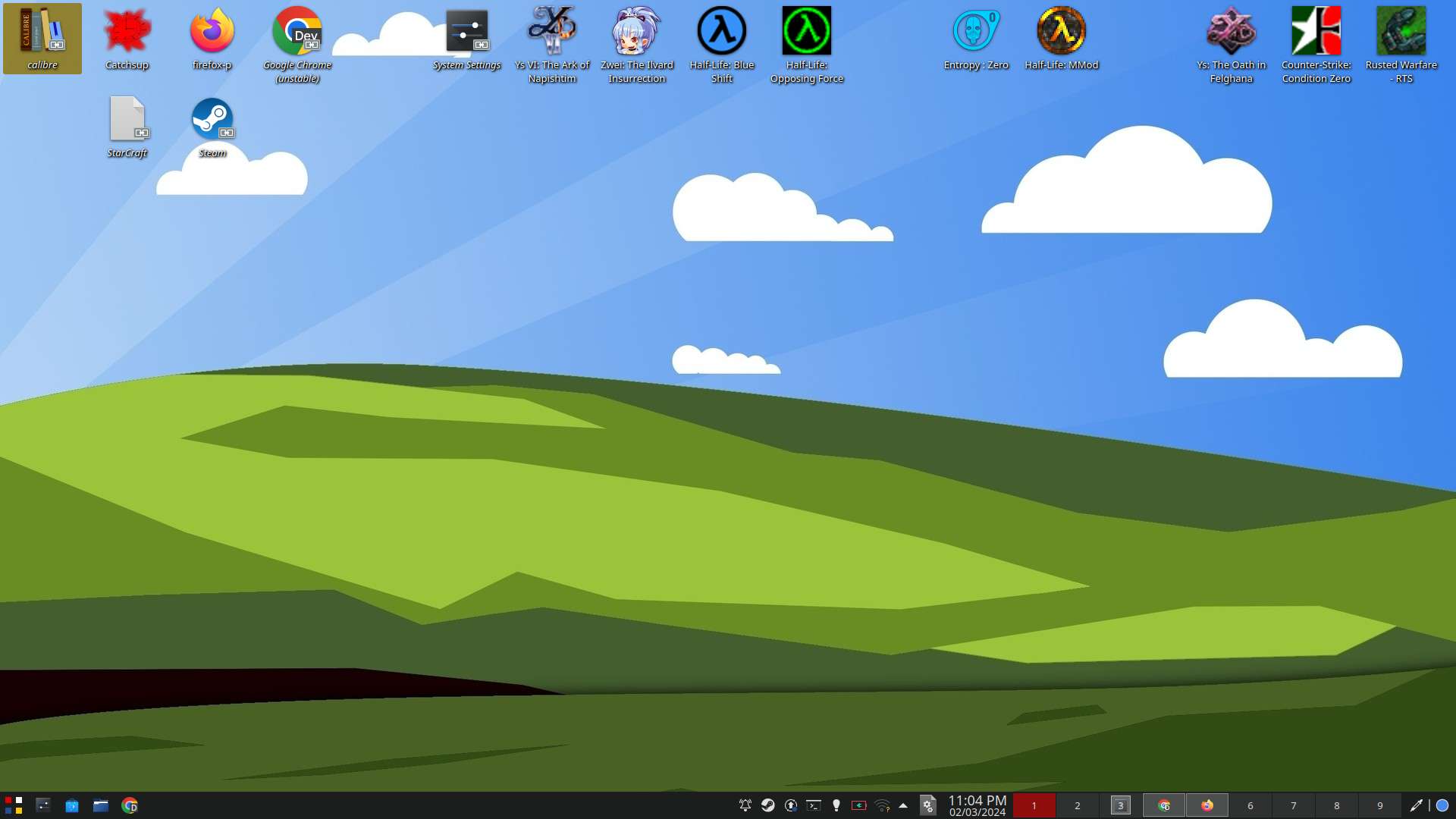Screen dimensions: 1456x819
Task: Open the file manager from the taskbar
Action: pos(101,805)
